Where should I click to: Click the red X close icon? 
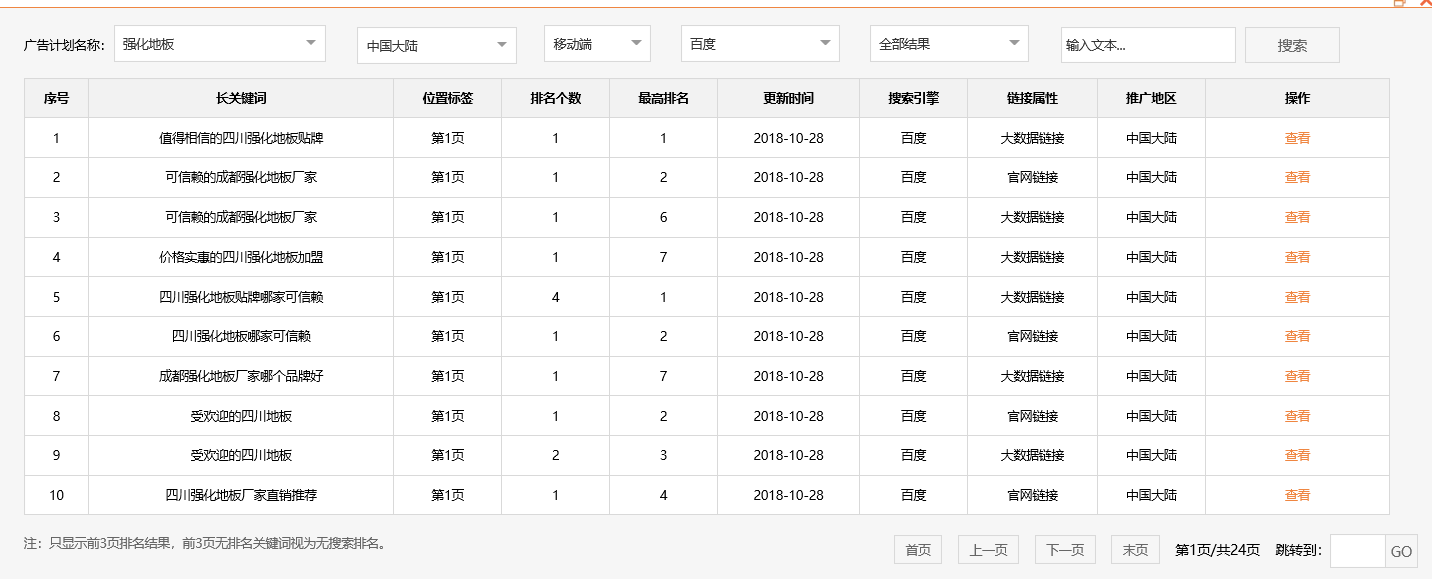[x=1426, y=3]
